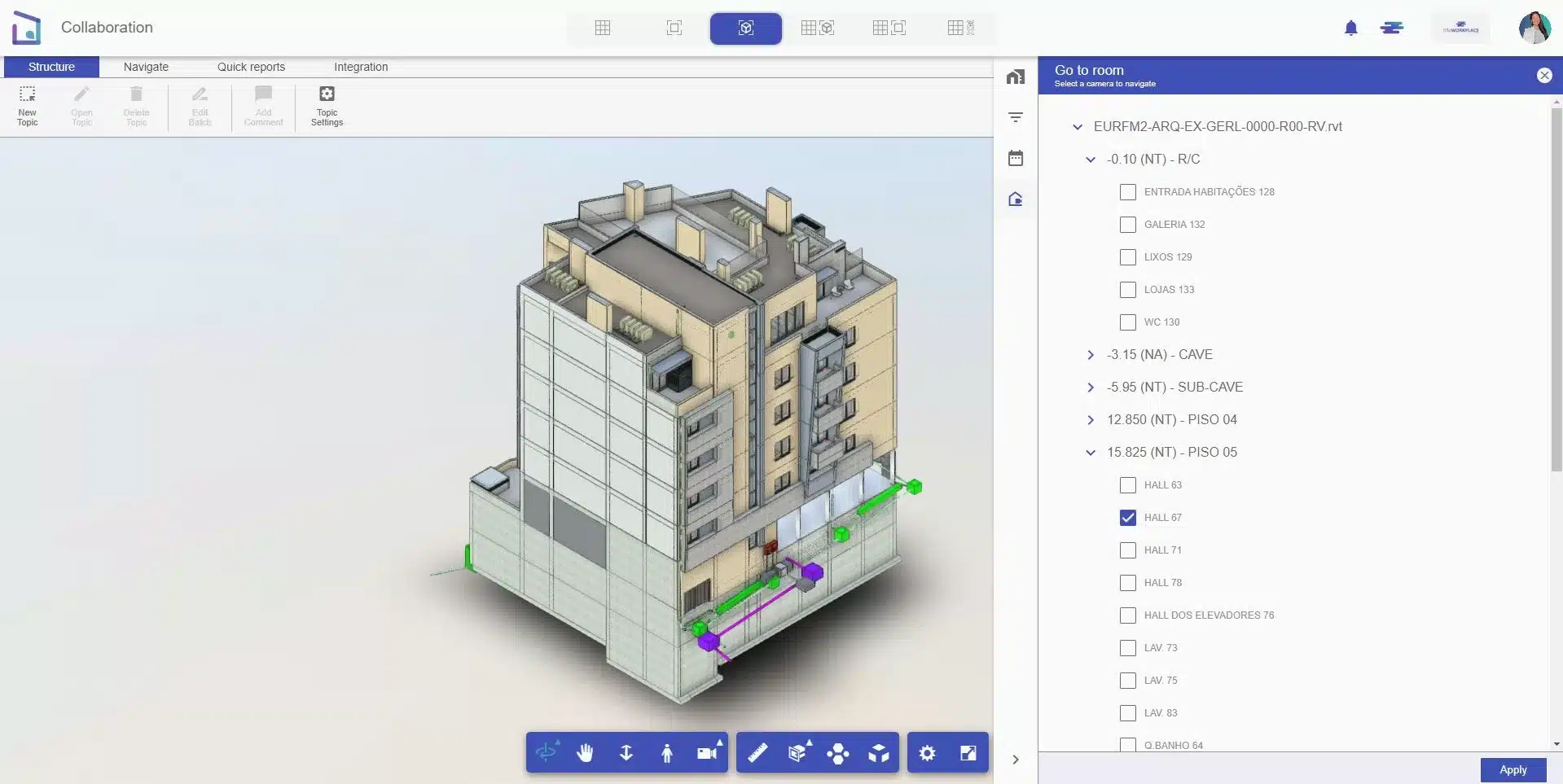The height and width of the screenshot is (784, 1563).
Task: Open the Measure ruler tool
Action: [x=757, y=752]
